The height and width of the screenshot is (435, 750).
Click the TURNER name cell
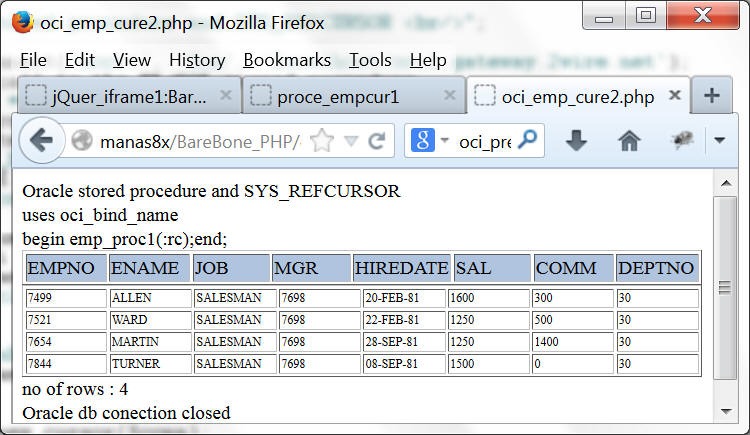point(151,364)
